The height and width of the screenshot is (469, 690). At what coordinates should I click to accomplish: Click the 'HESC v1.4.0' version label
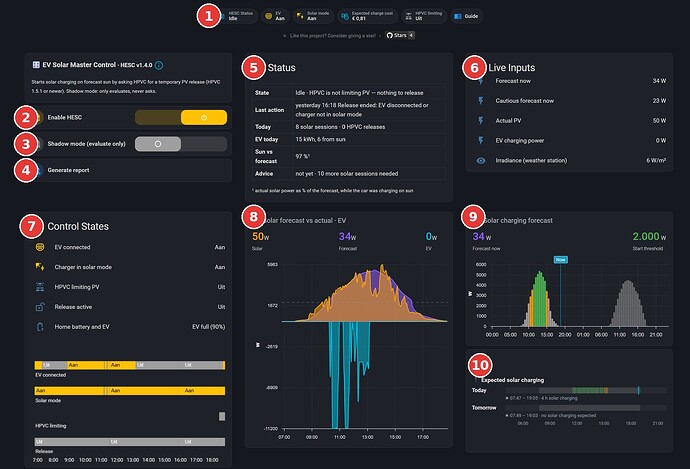136,65
